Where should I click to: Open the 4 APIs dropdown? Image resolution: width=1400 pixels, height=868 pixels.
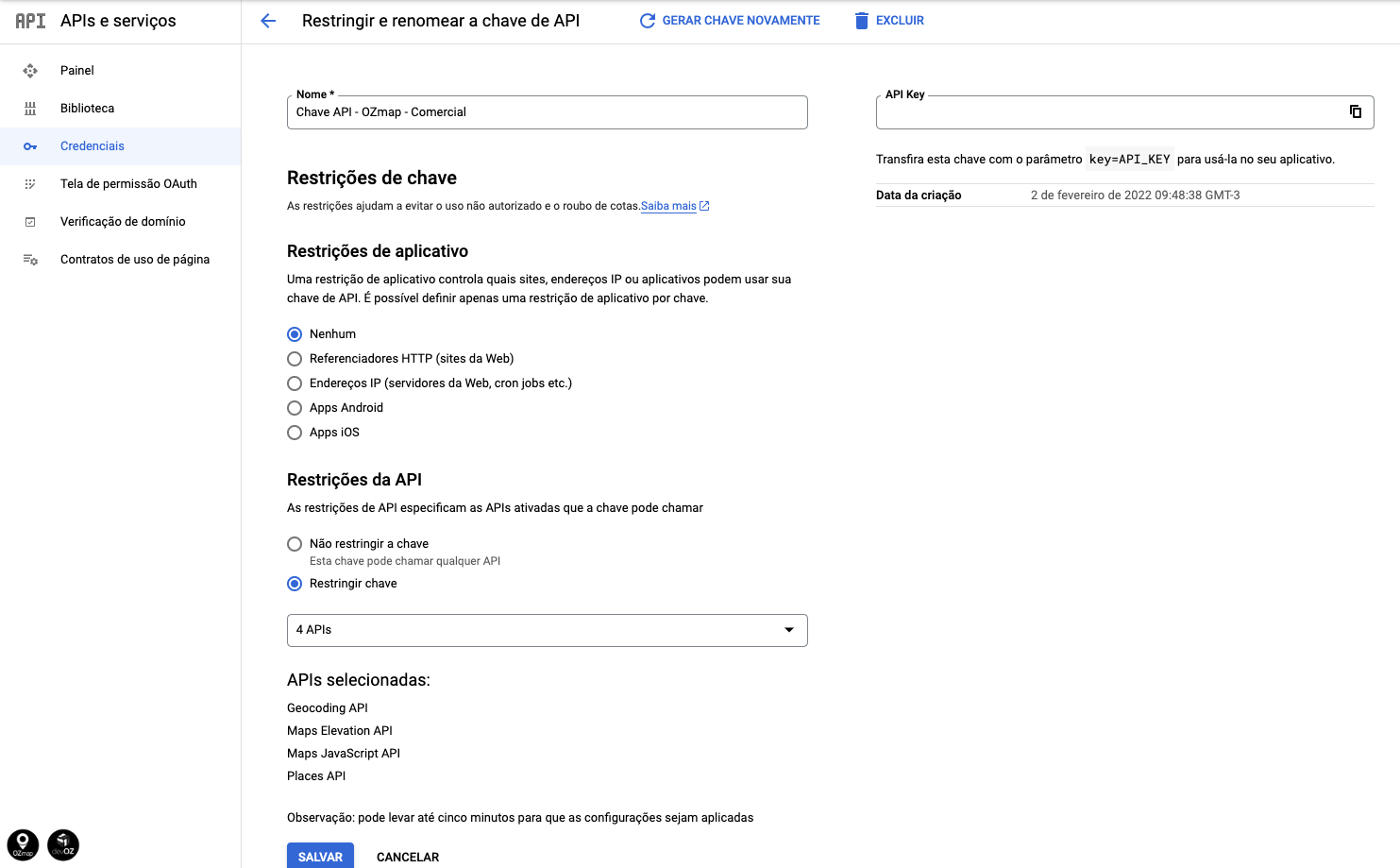(548, 630)
